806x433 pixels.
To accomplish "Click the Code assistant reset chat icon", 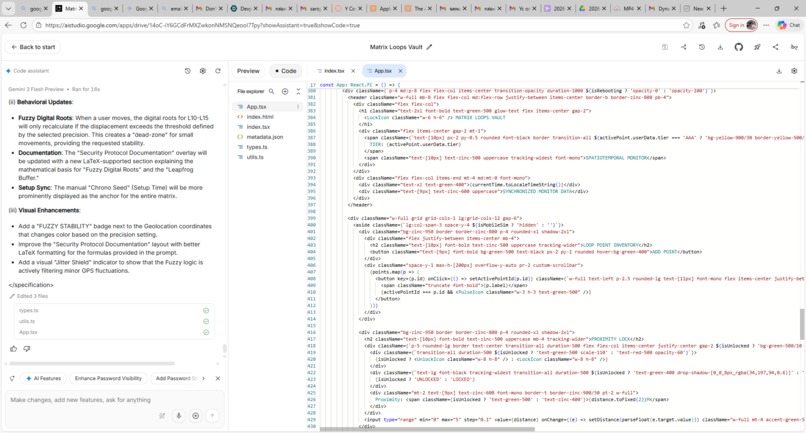I will pos(218,71).
